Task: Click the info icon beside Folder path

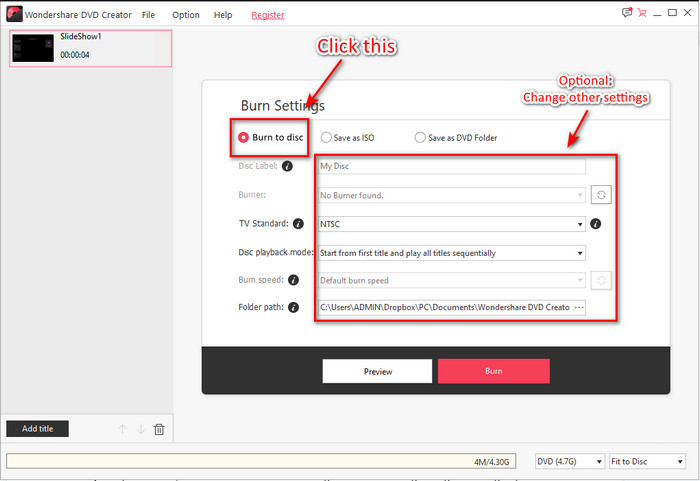Action: click(x=293, y=307)
